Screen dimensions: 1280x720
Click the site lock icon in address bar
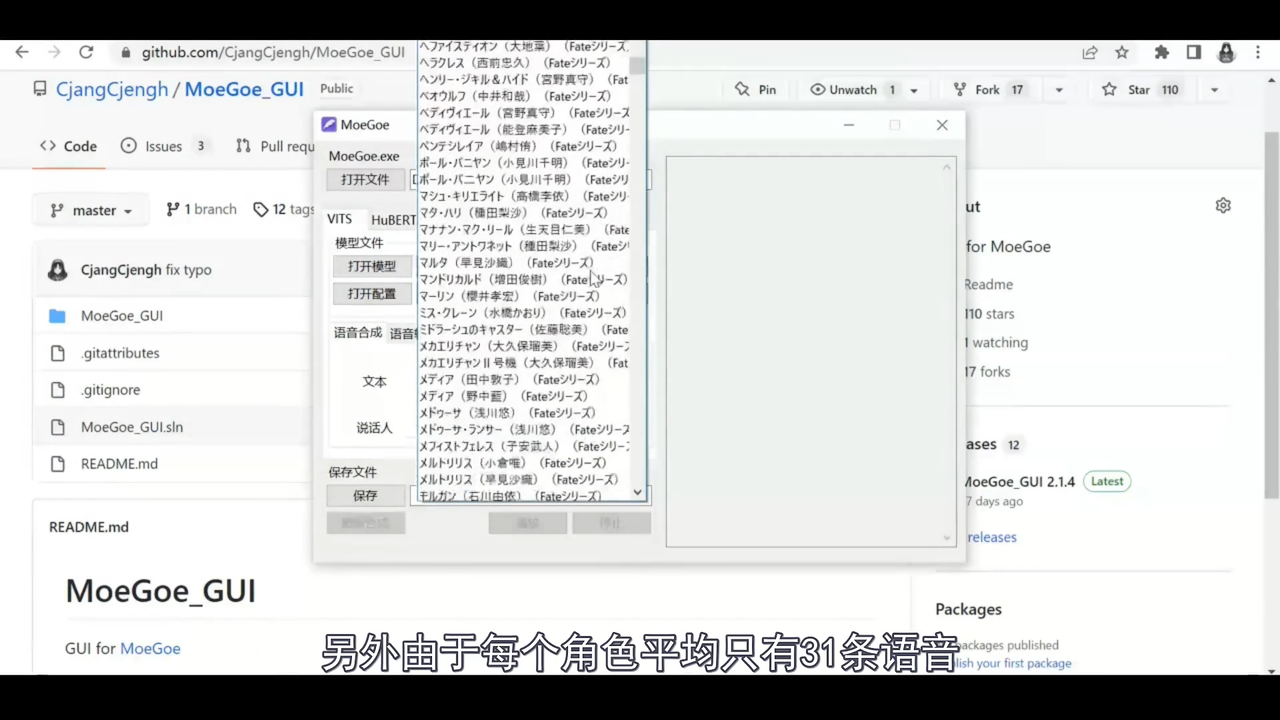point(125,52)
